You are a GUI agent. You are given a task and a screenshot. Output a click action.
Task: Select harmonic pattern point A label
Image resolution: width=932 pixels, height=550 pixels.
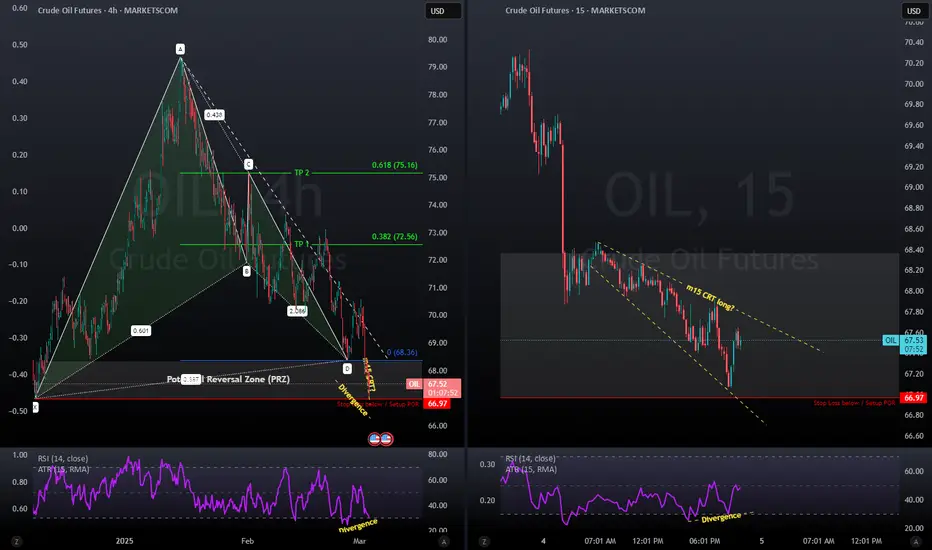coord(180,49)
